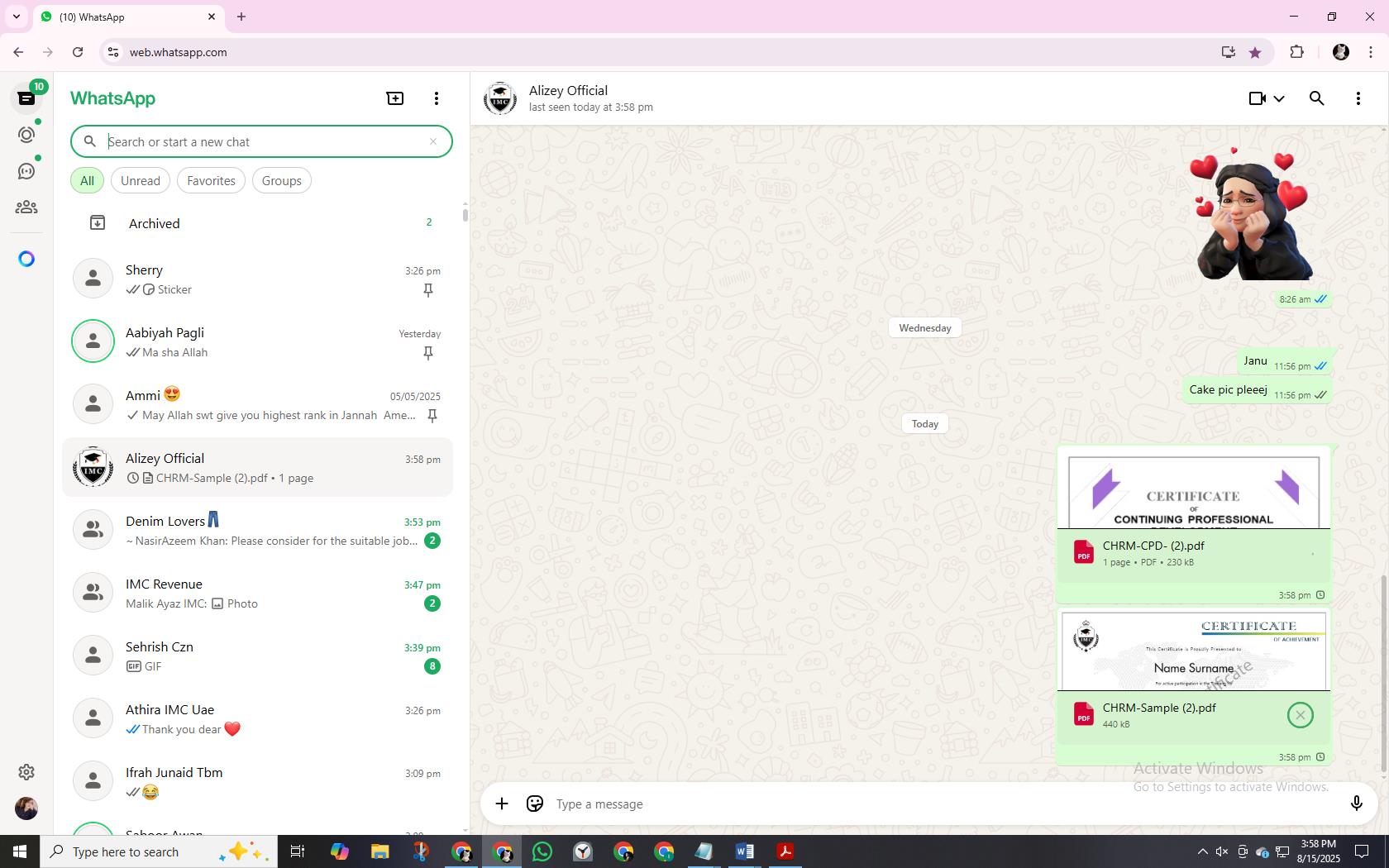Open the Chats icon in the left rail
Viewport: 1389px width, 868px height.
[x=26, y=98]
